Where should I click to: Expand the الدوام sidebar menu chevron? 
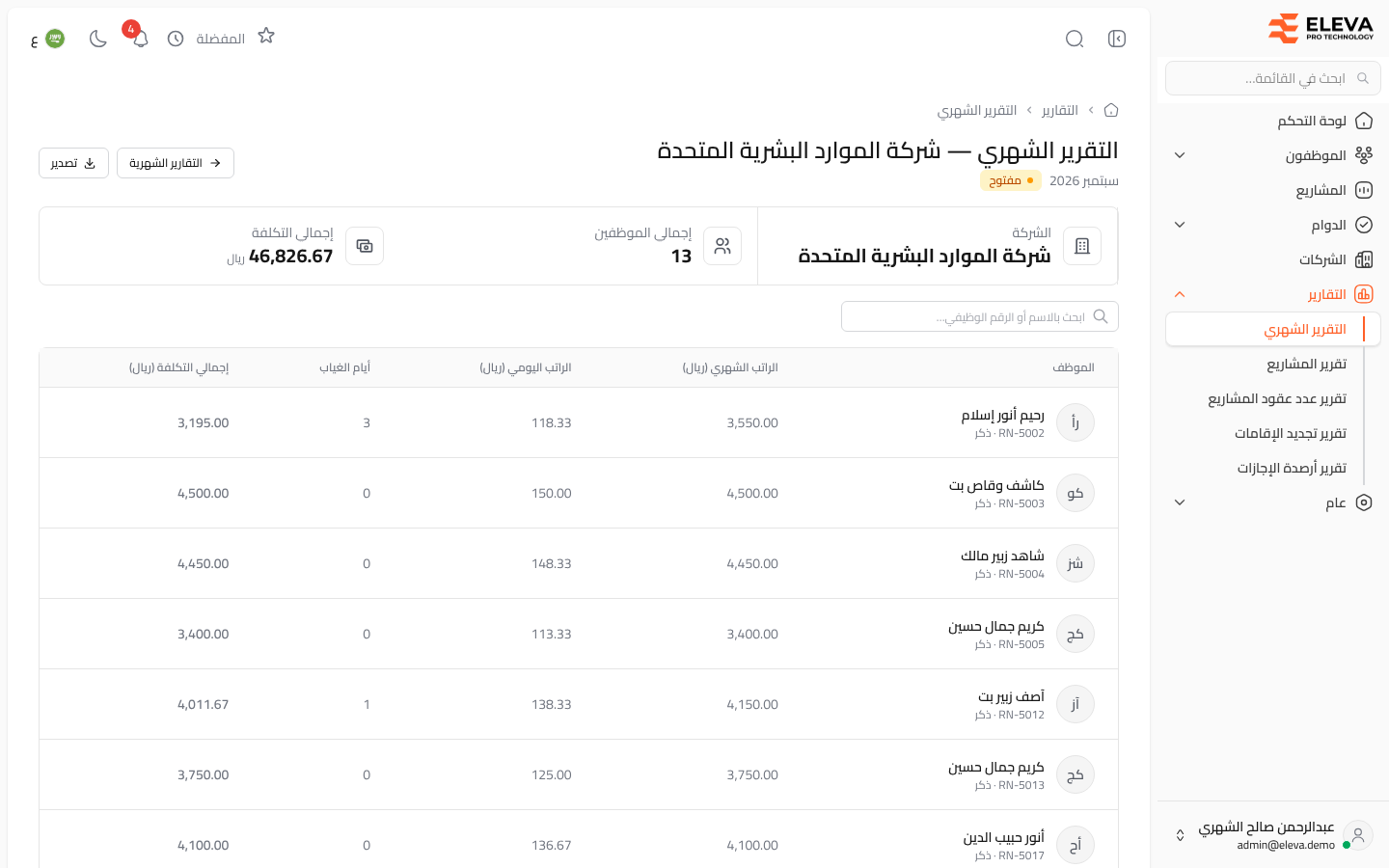(1180, 225)
